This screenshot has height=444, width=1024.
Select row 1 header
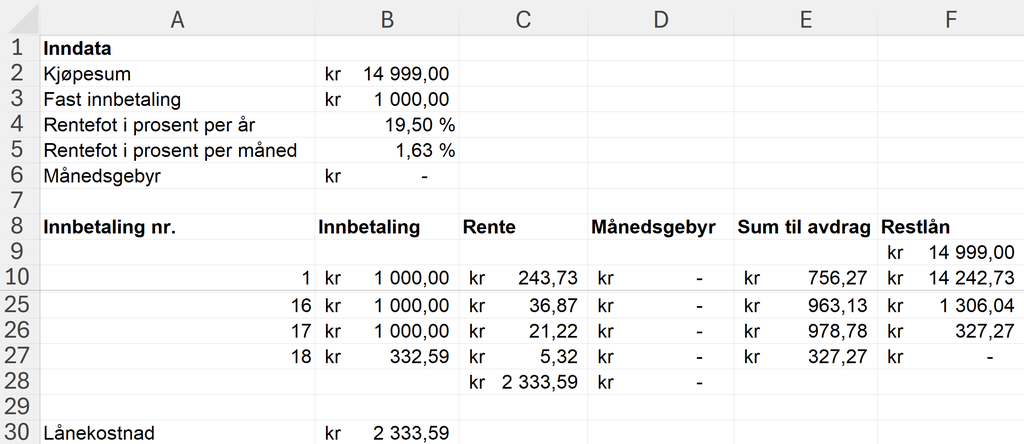coord(20,48)
